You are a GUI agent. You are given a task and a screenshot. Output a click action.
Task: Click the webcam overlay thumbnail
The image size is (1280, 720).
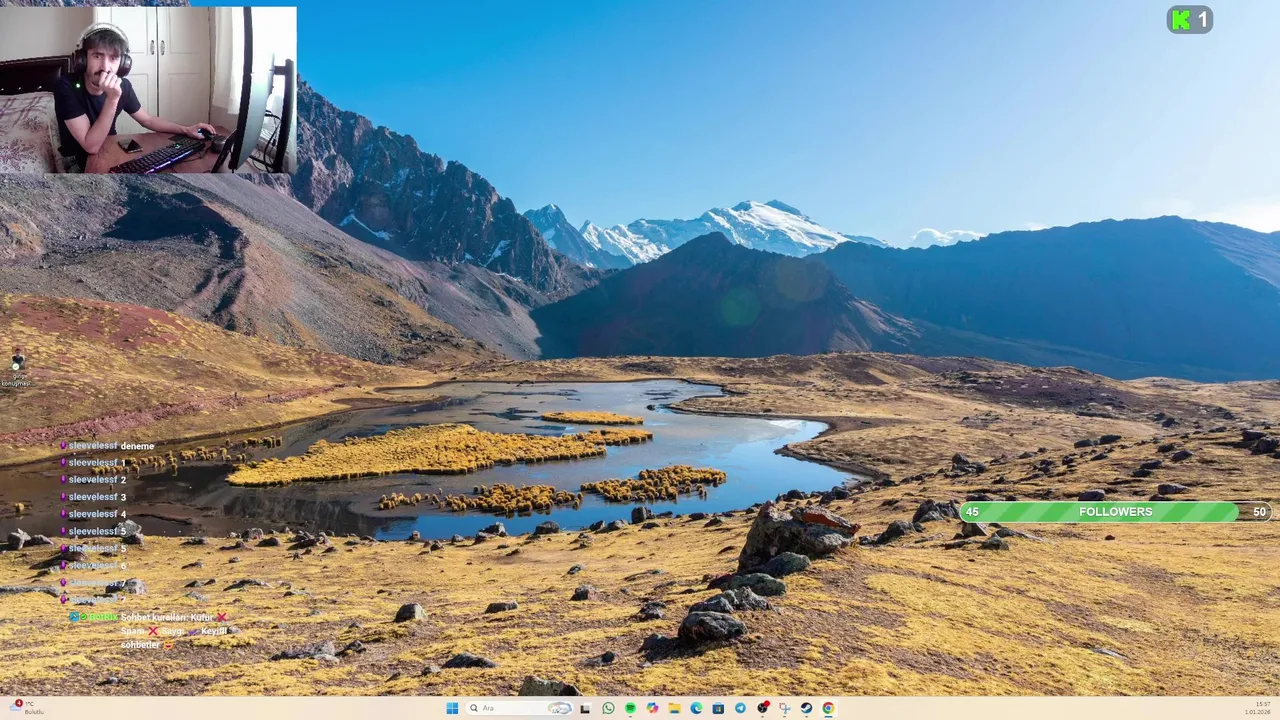(x=148, y=90)
